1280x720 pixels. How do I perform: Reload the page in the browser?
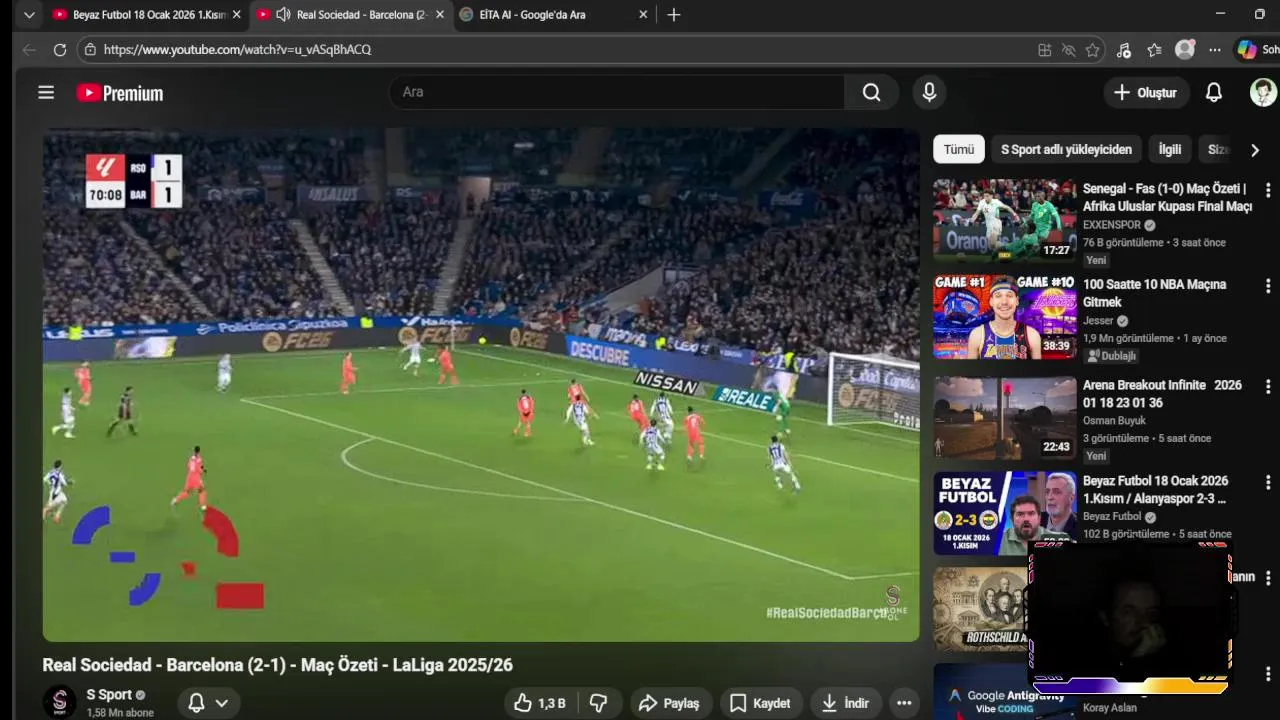point(60,49)
